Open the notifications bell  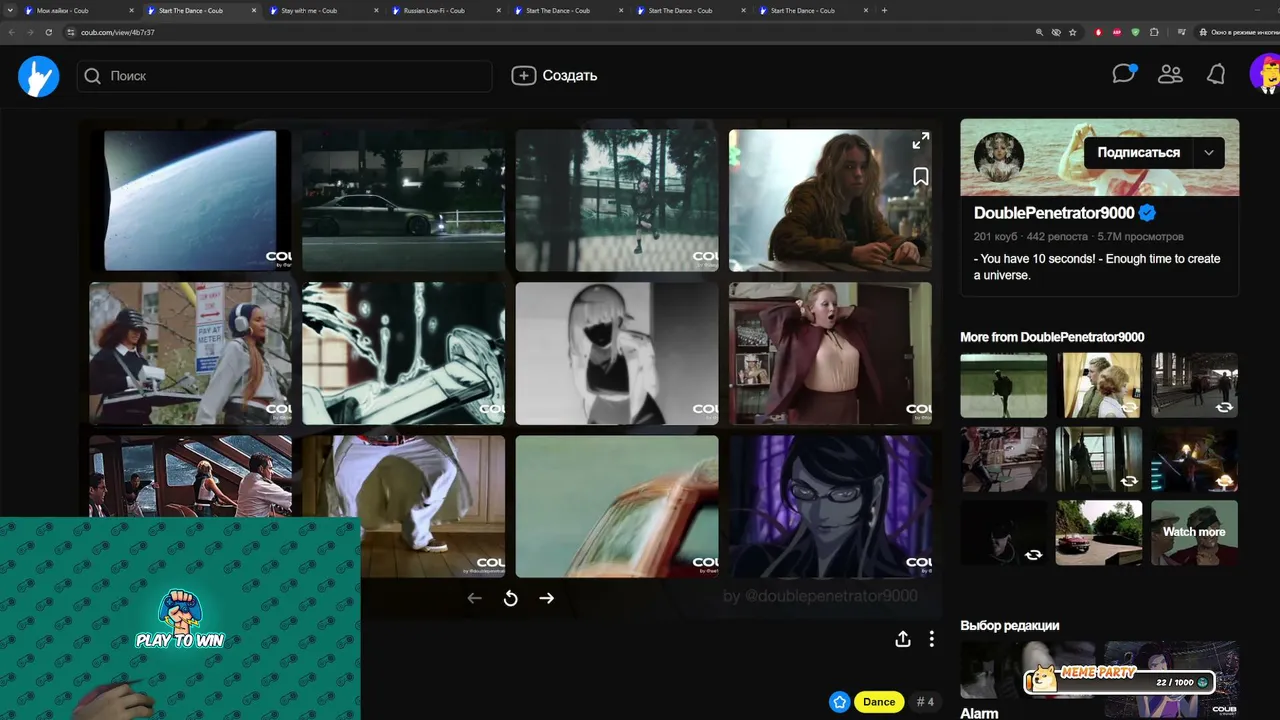point(1216,75)
